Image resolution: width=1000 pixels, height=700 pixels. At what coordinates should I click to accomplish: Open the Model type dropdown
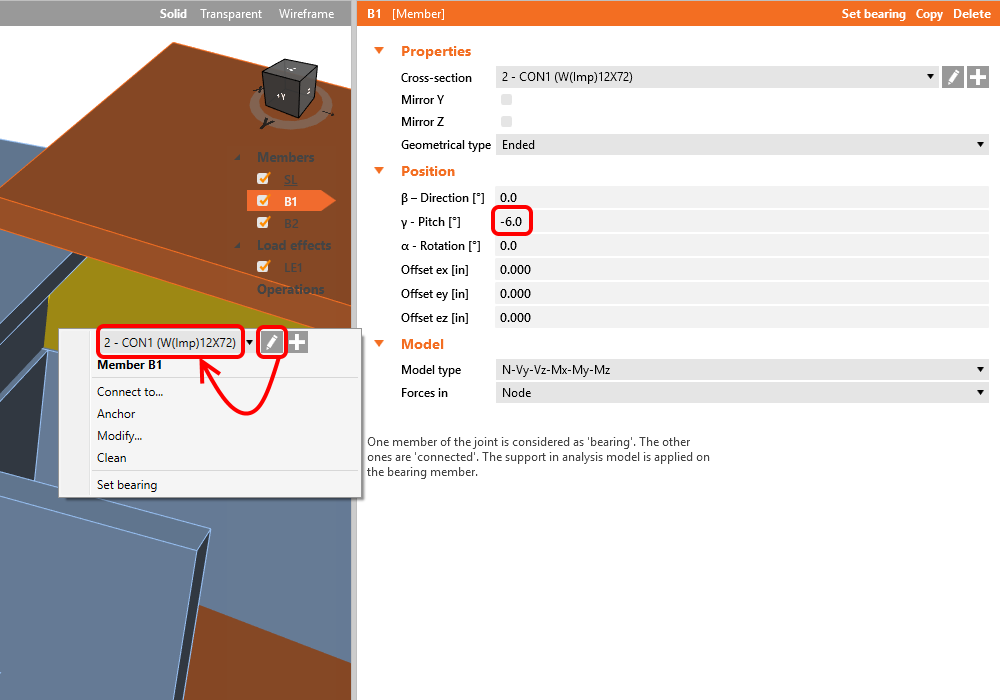pyautogui.click(x=742, y=370)
